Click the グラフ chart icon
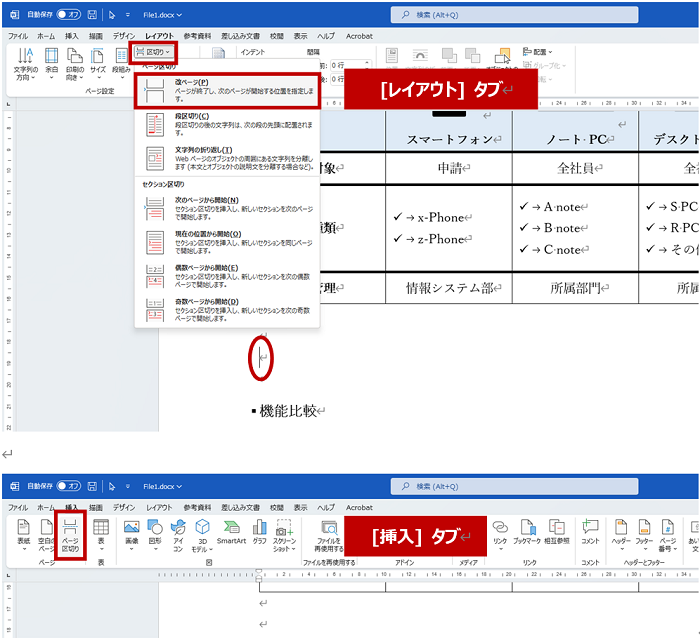 tap(260, 533)
